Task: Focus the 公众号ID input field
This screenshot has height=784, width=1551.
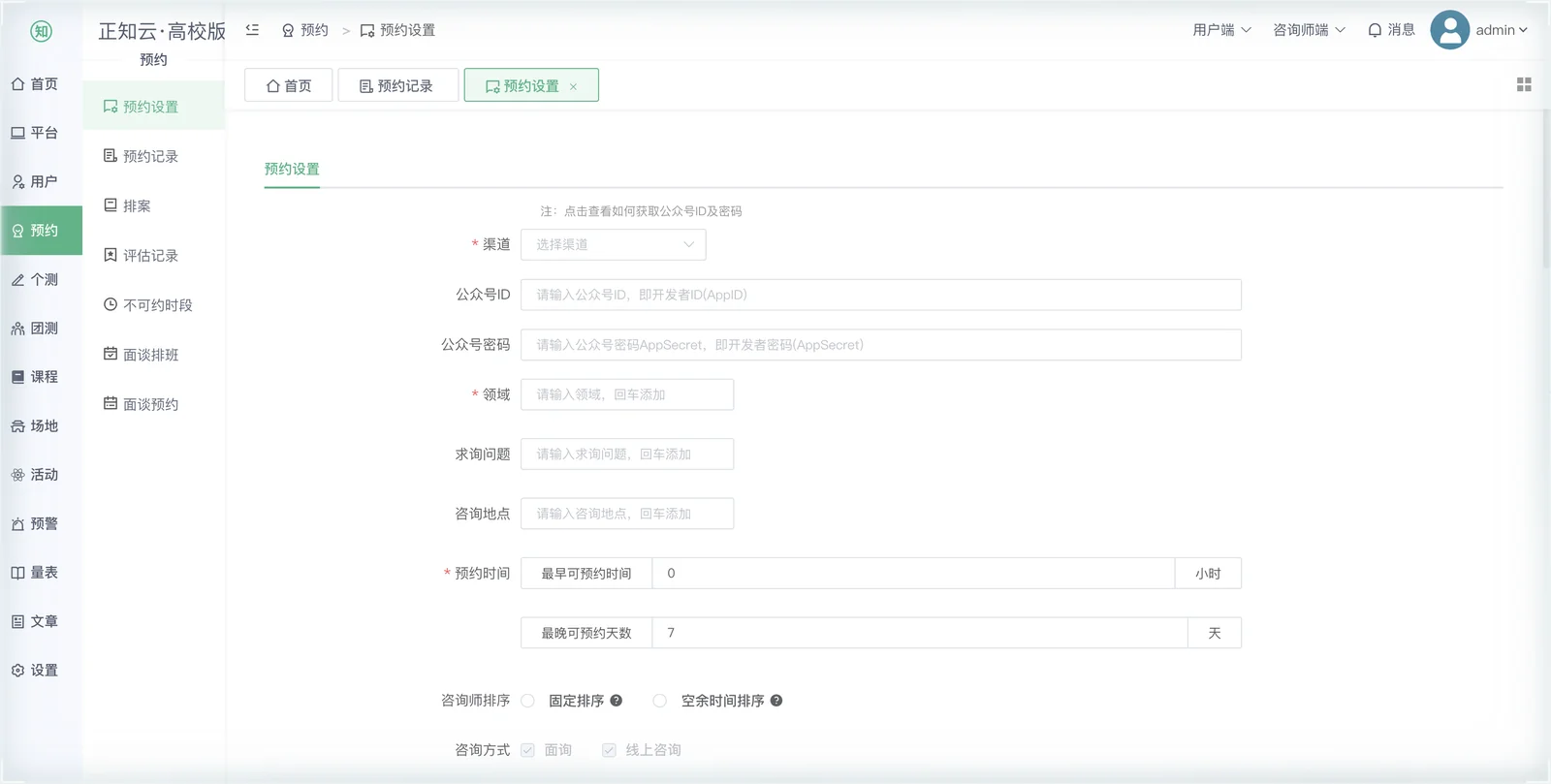Action: point(881,295)
